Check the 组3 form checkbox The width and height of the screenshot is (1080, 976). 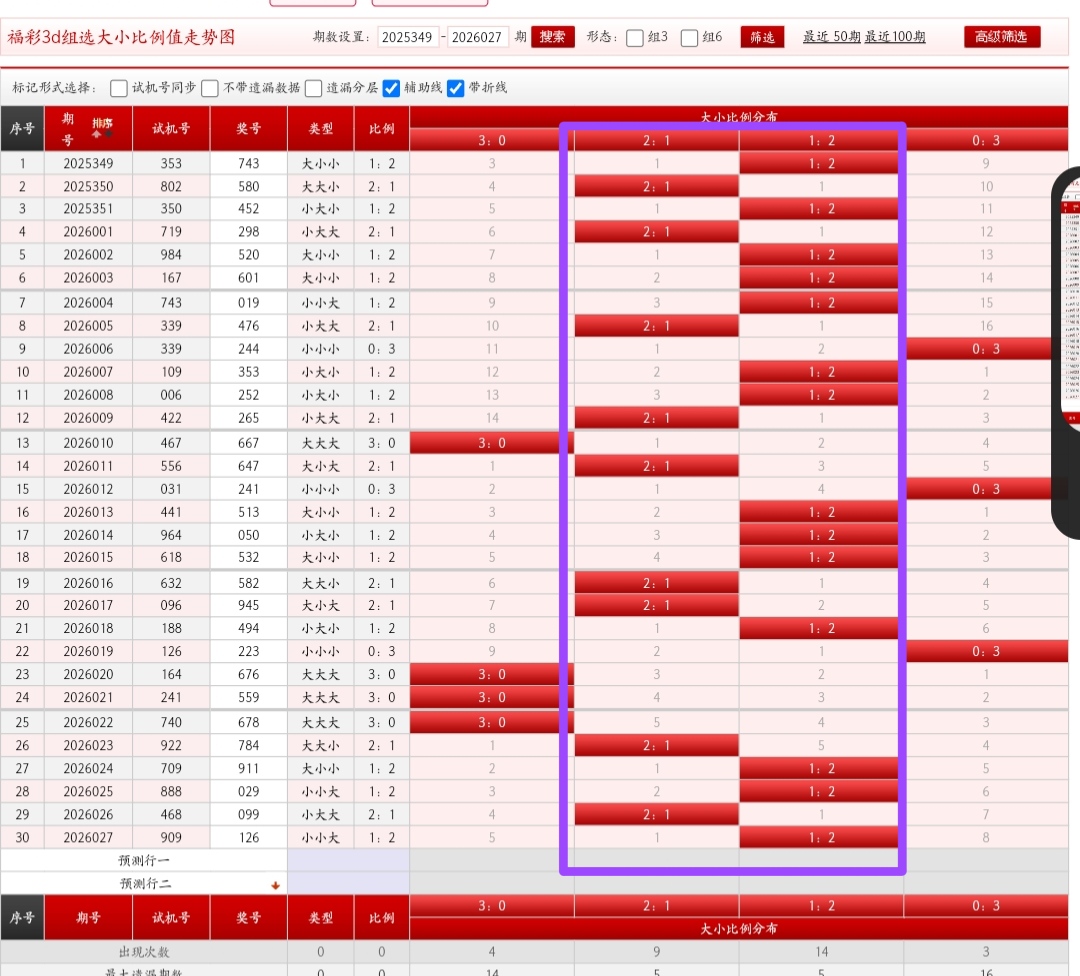point(635,38)
